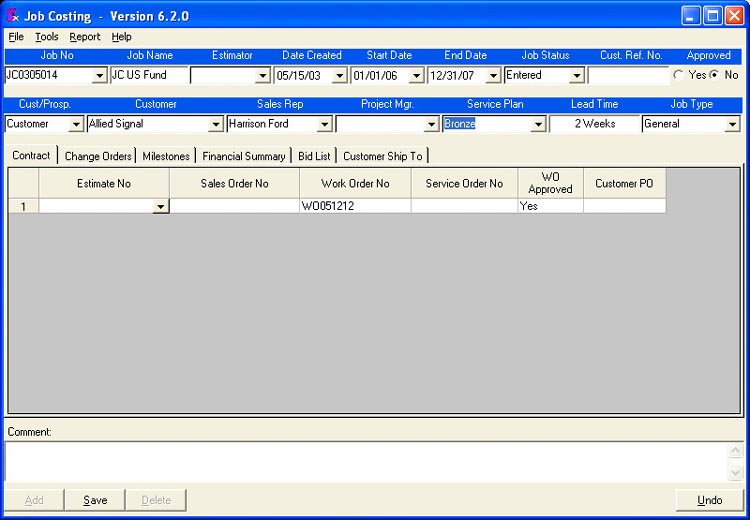The width and height of the screenshot is (750, 520).
Task: Select the WO051212 work order cell
Action: click(355, 206)
